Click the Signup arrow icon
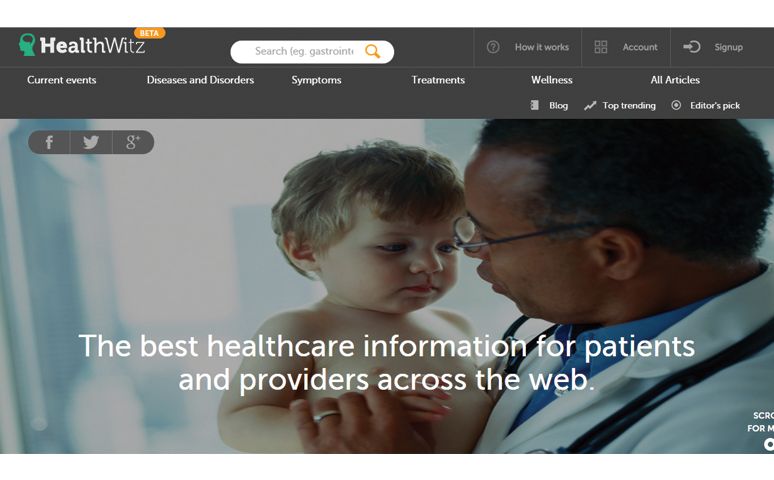Screen dimensions: 774x480 pyautogui.click(x=692, y=47)
